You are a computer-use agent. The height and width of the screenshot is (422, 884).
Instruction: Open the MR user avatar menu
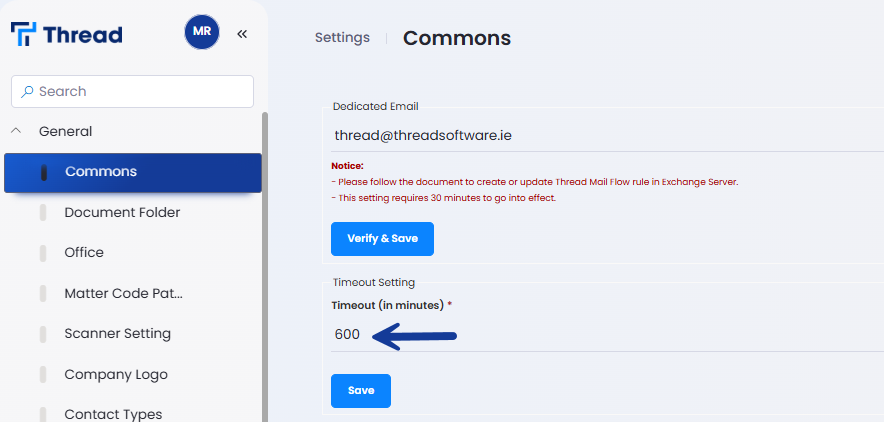[x=202, y=32]
